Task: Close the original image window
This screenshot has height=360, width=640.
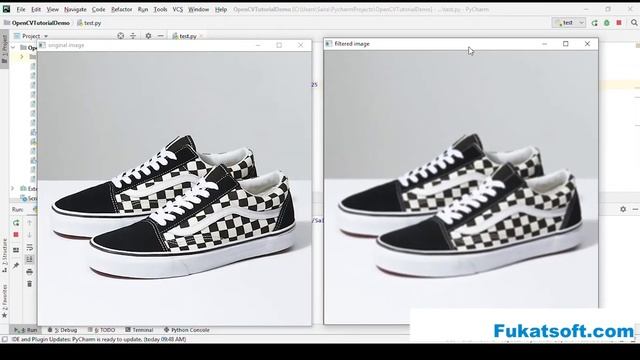Action: pyautogui.click(x=301, y=45)
